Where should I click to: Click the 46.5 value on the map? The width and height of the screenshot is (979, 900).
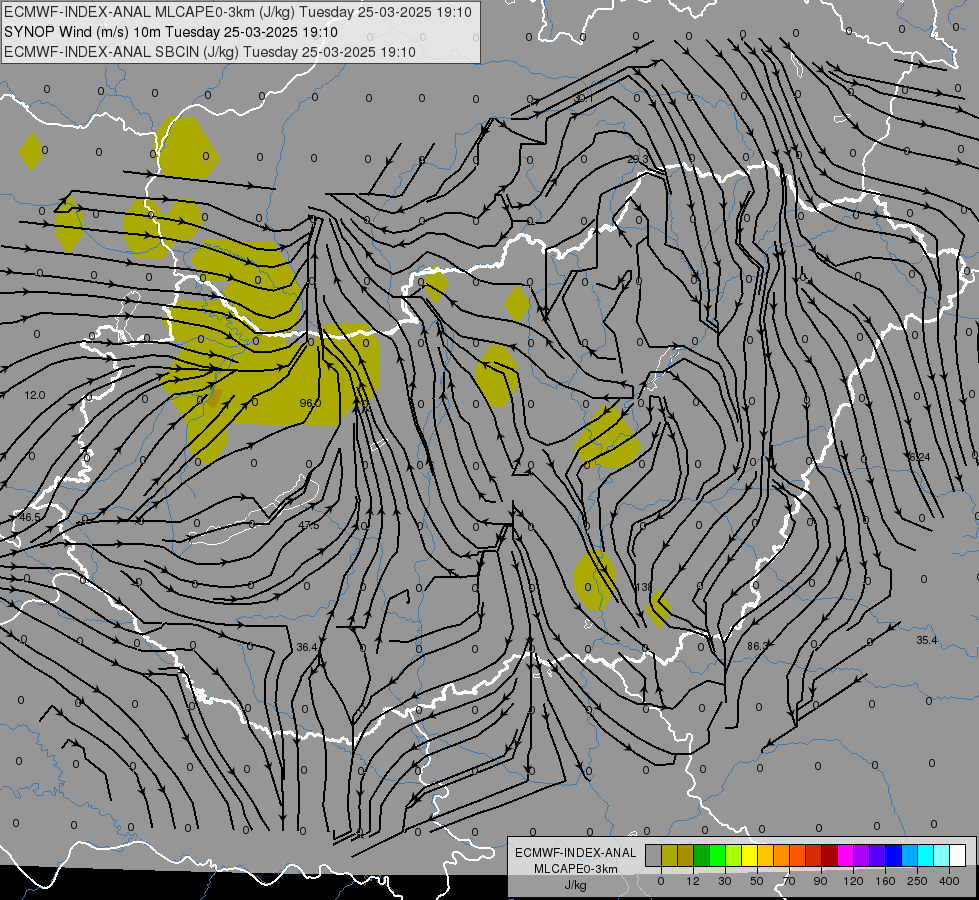click(29, 517)
